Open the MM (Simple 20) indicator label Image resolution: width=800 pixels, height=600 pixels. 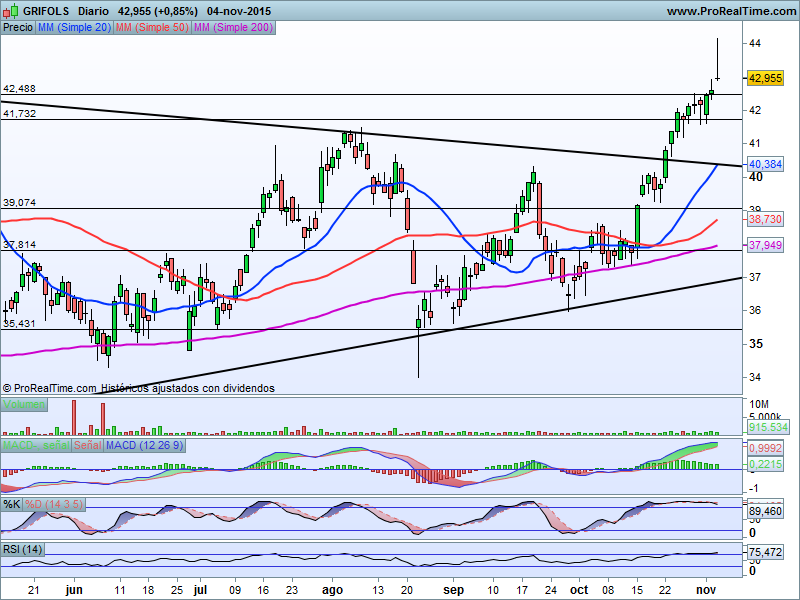tap(74, 28)
